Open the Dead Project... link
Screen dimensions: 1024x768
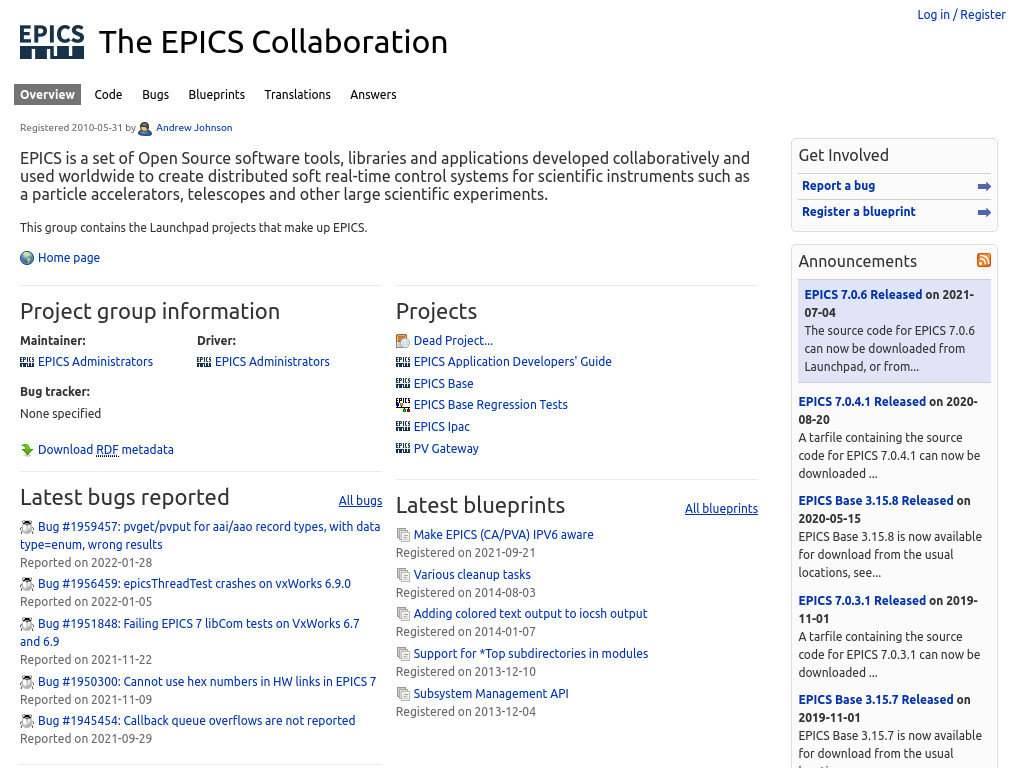pyautogui.click(x=453, y=341)
